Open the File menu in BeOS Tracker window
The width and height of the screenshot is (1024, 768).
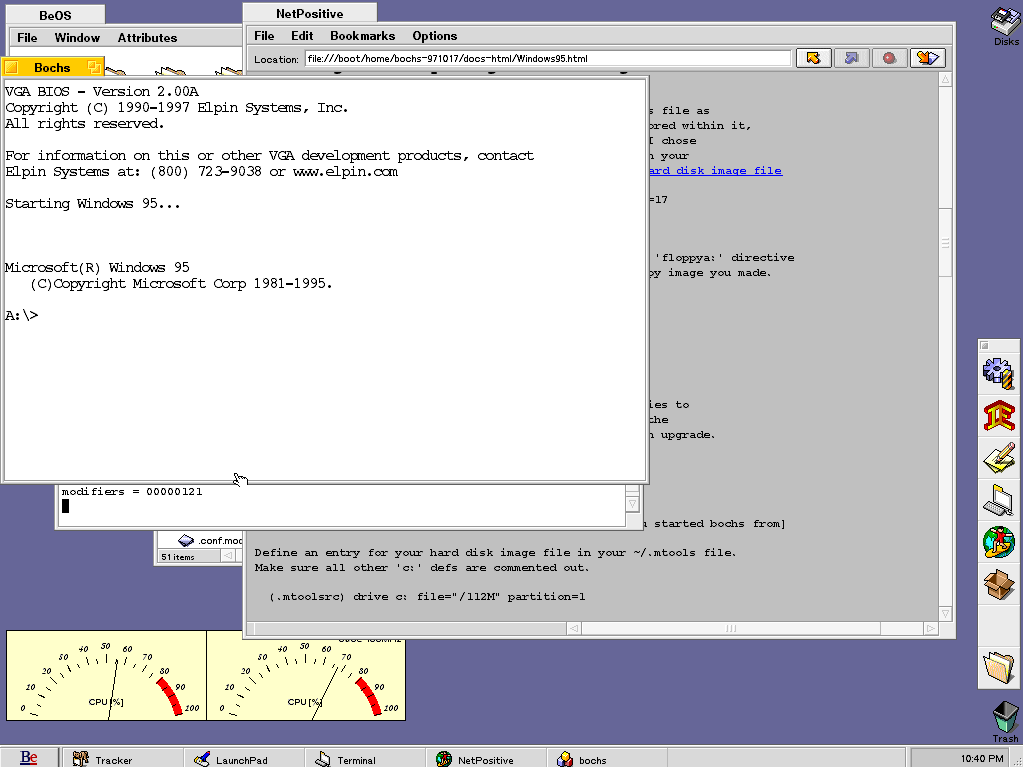27,38
